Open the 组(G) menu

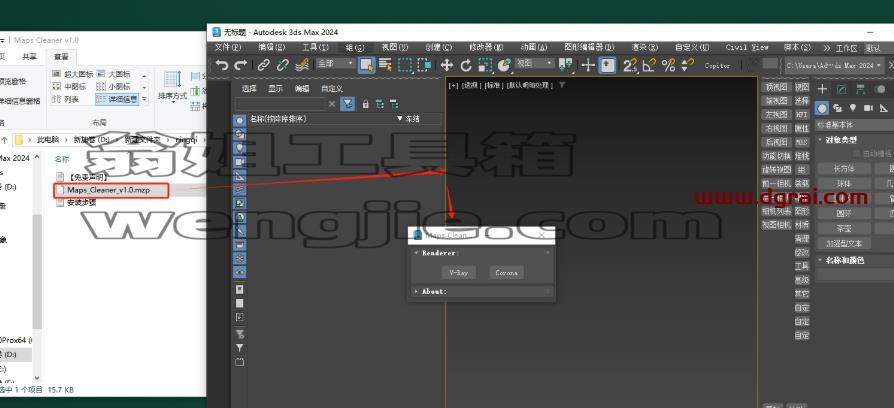356,47
